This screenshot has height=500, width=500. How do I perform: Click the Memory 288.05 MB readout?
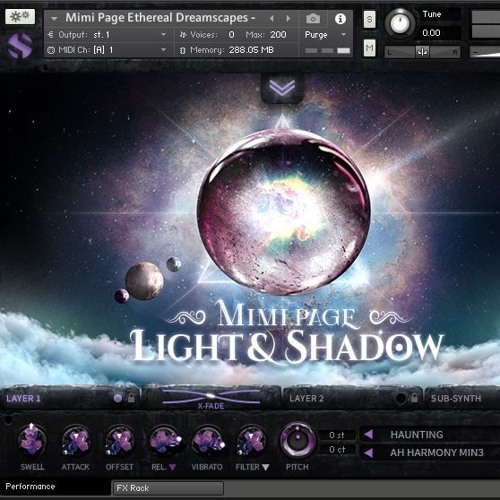coord(251,50)
